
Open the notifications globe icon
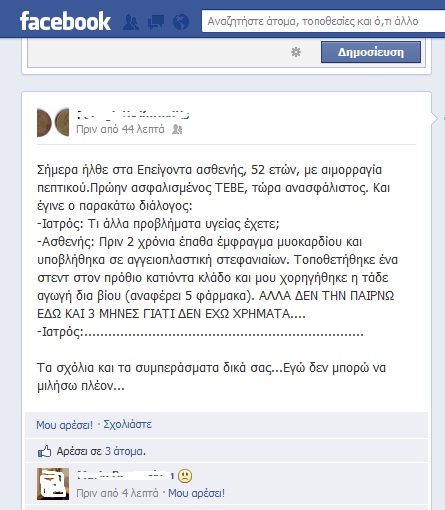[x=181, y=22]
